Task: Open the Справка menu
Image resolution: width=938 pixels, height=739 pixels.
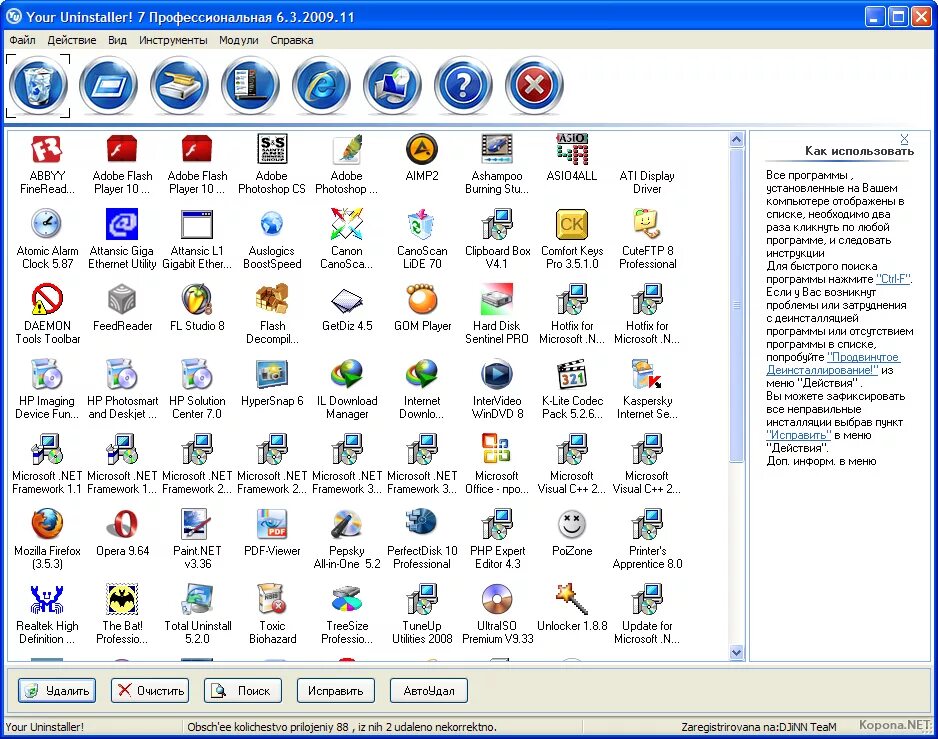Action: coord(291,40)
